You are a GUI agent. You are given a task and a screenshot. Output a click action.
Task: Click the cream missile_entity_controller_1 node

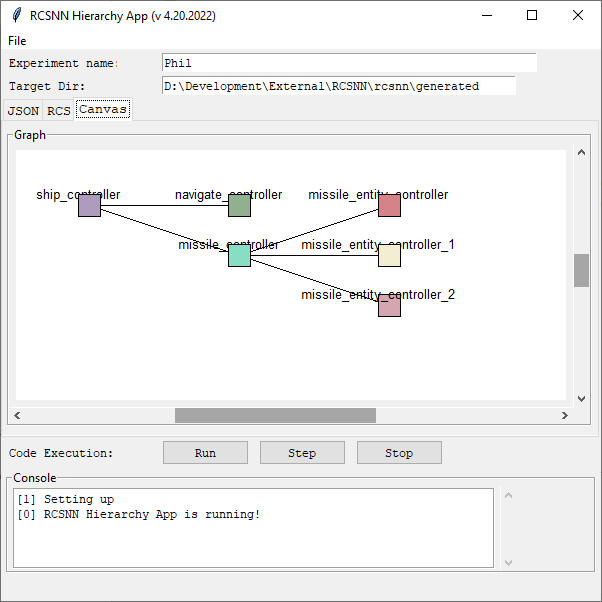[389, 256]
